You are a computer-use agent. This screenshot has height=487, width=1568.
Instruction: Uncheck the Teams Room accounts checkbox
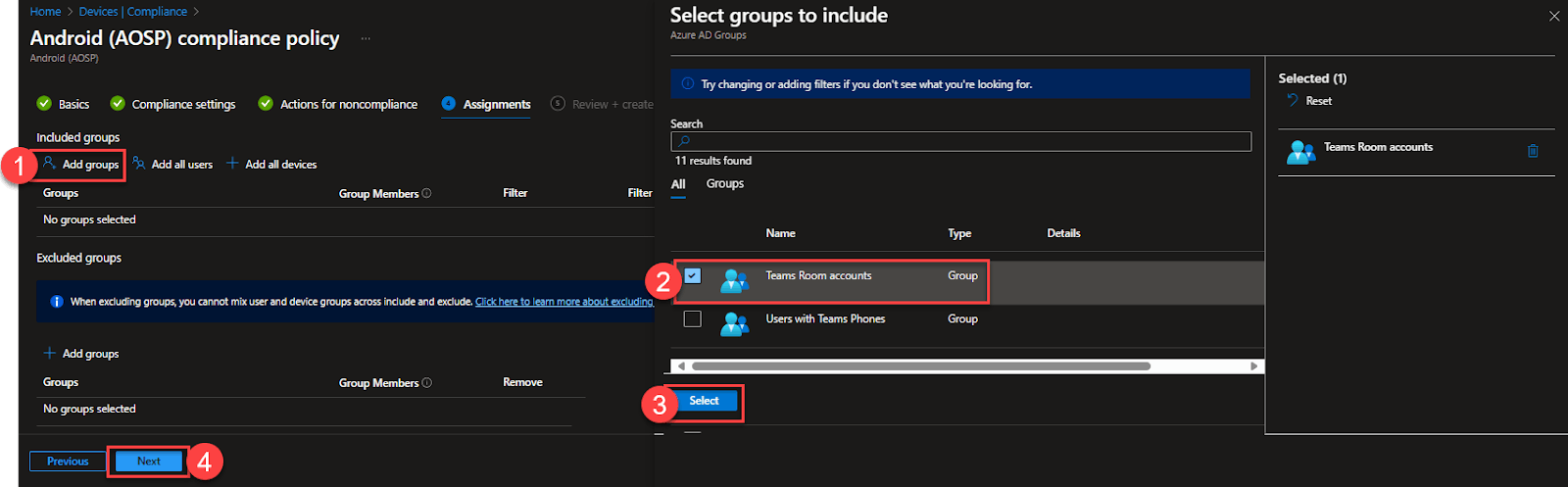[x=693, y=276]
